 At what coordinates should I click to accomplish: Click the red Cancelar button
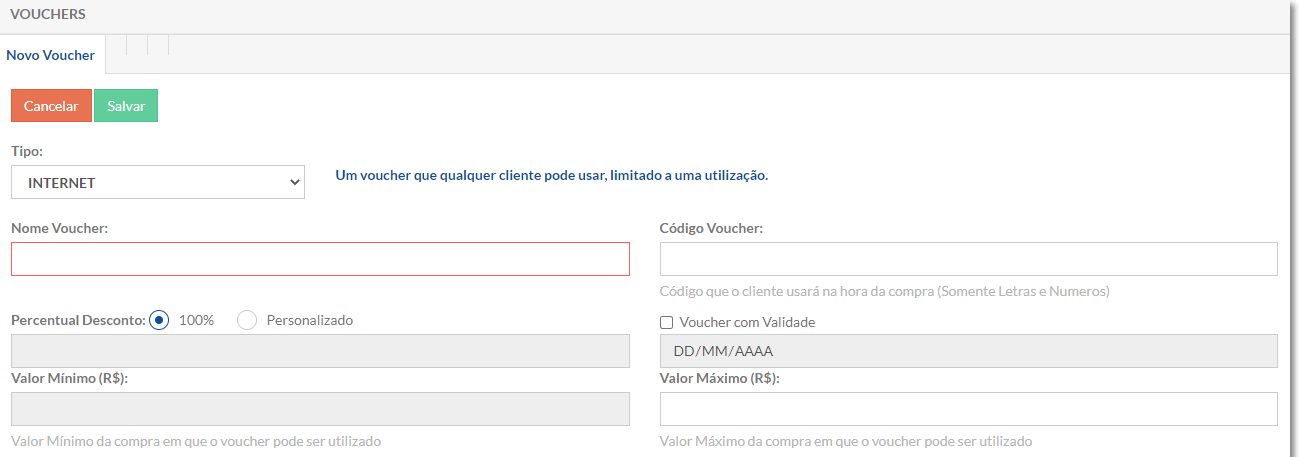coord(51,106)
